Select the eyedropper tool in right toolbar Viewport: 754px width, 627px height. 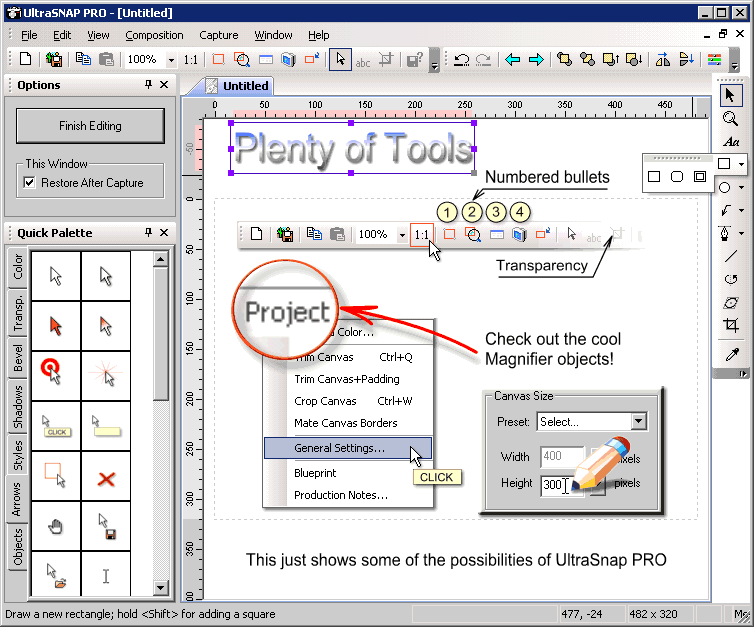click(732, 355)
